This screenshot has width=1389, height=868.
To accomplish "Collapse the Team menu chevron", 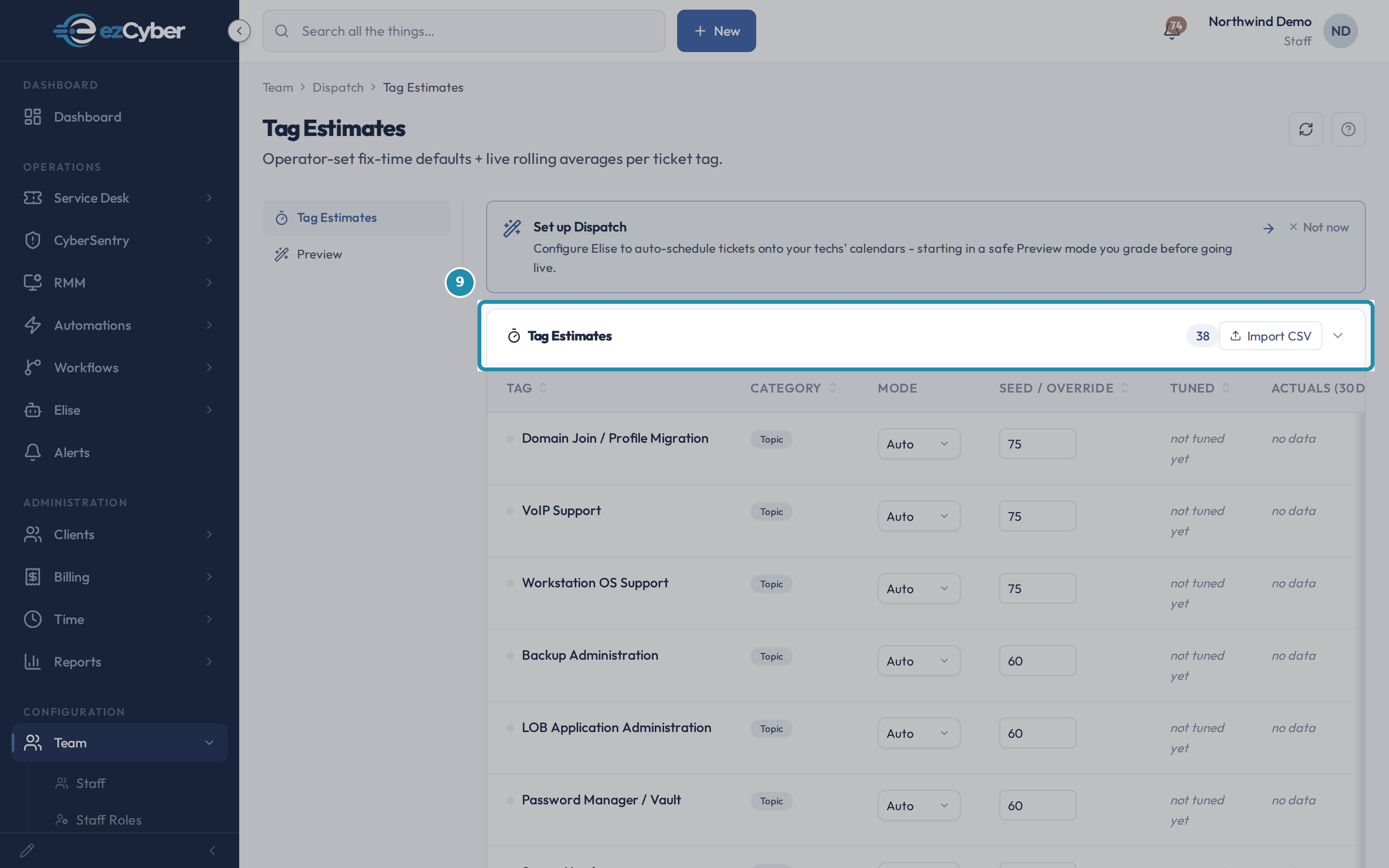I will 209,743.
